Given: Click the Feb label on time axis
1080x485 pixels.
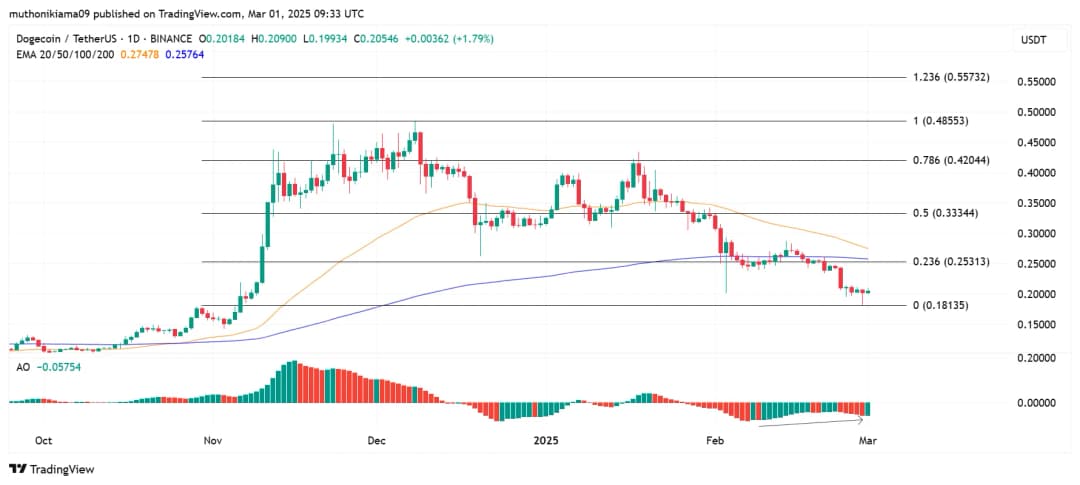Looking at the screenshot, I should 714,440.
